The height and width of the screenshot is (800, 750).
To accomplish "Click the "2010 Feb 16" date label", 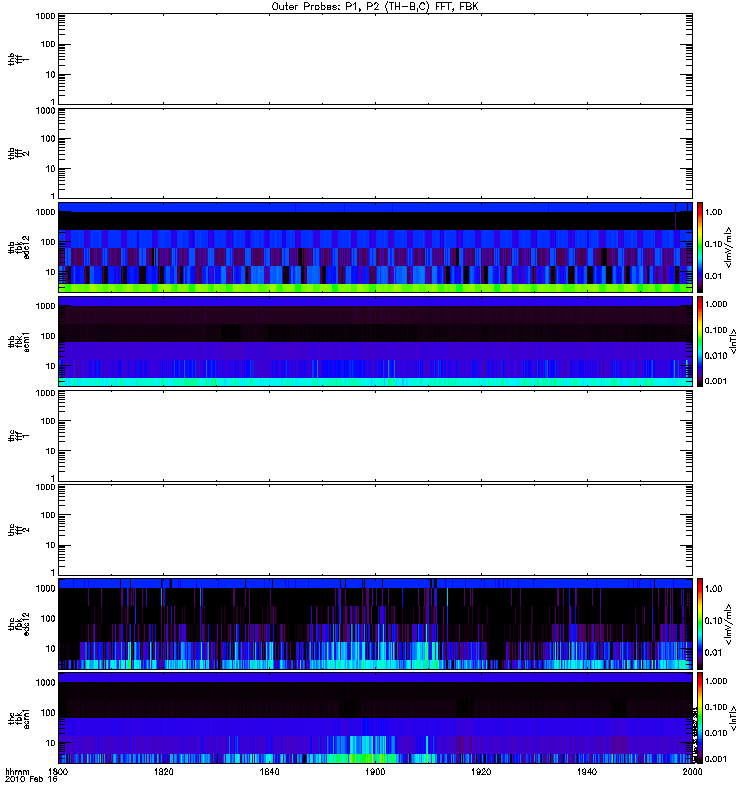I will [x=31, y=780].
